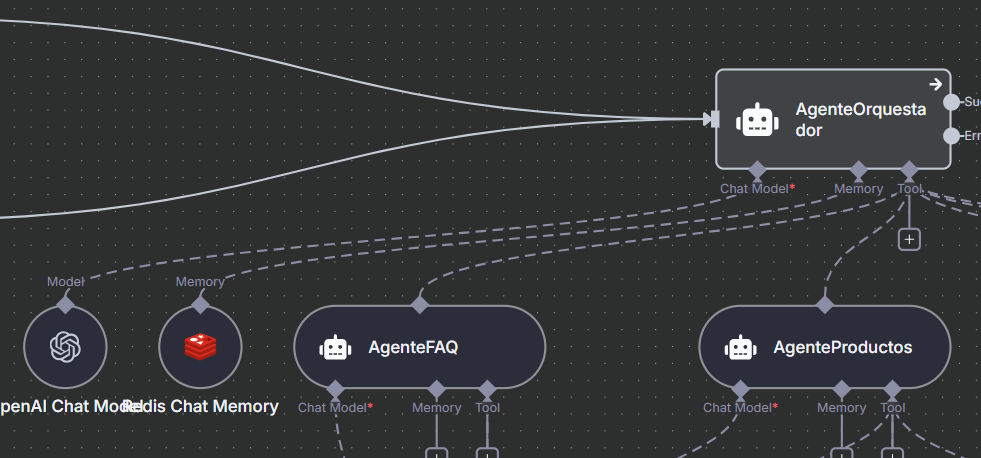Click Chat Model label under AgenteProductos
981x458 pixels.
click(741, 408)
